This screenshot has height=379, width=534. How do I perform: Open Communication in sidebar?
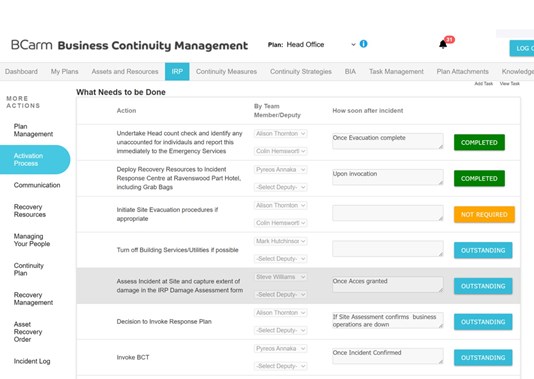37,185
